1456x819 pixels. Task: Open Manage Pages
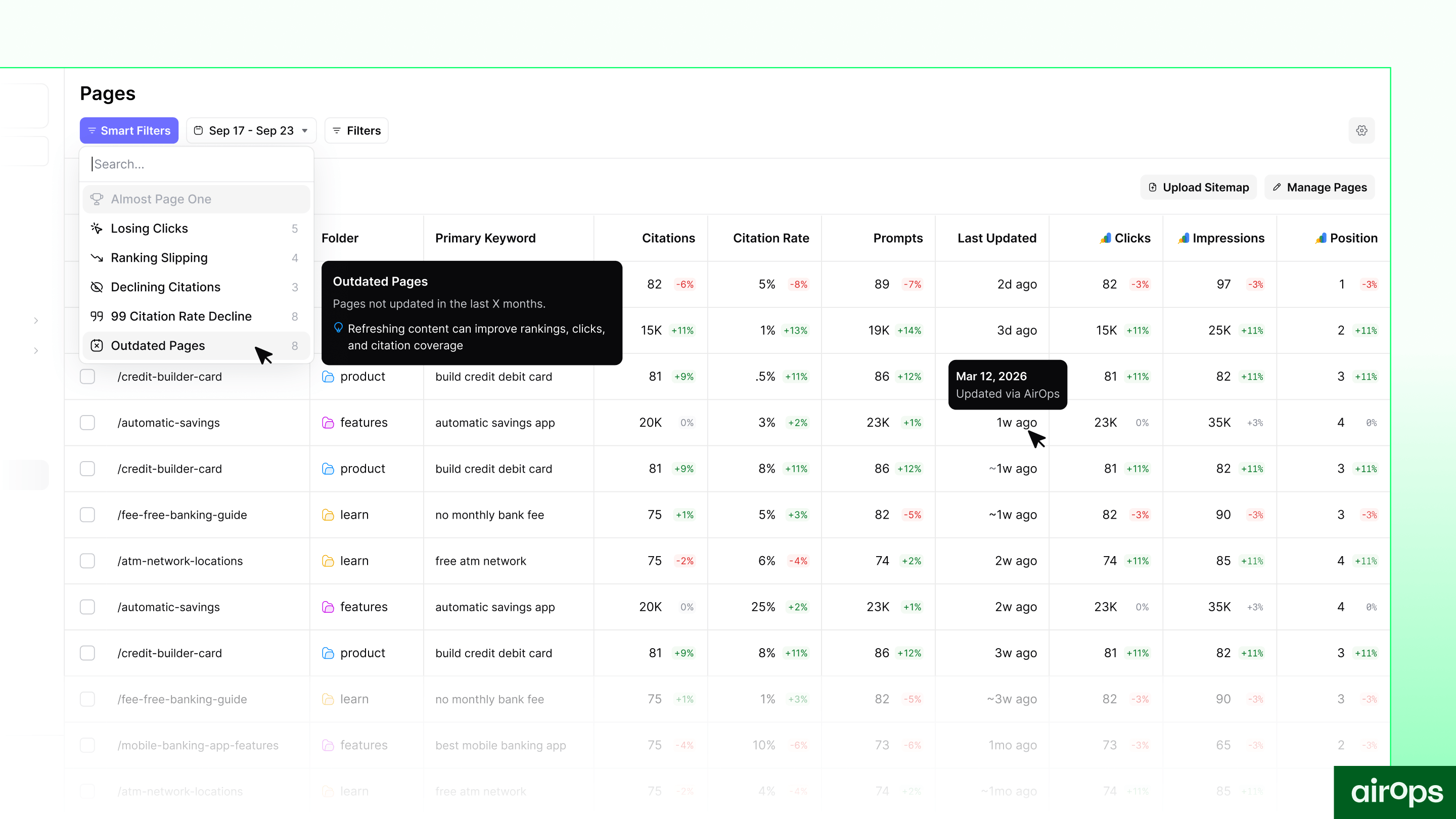pyautogui.click(x=1319, y=187)
